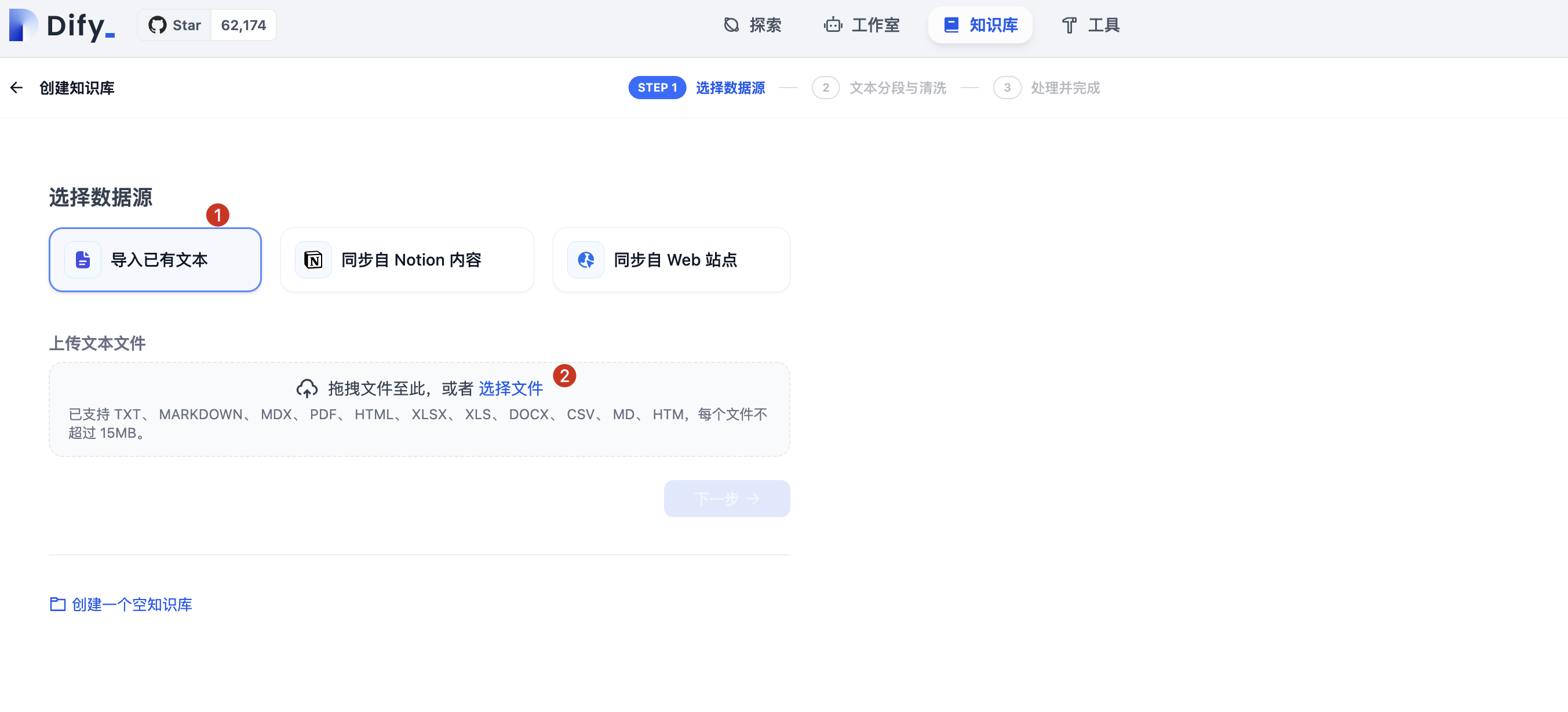Select the book icon for 知识库

950,24
